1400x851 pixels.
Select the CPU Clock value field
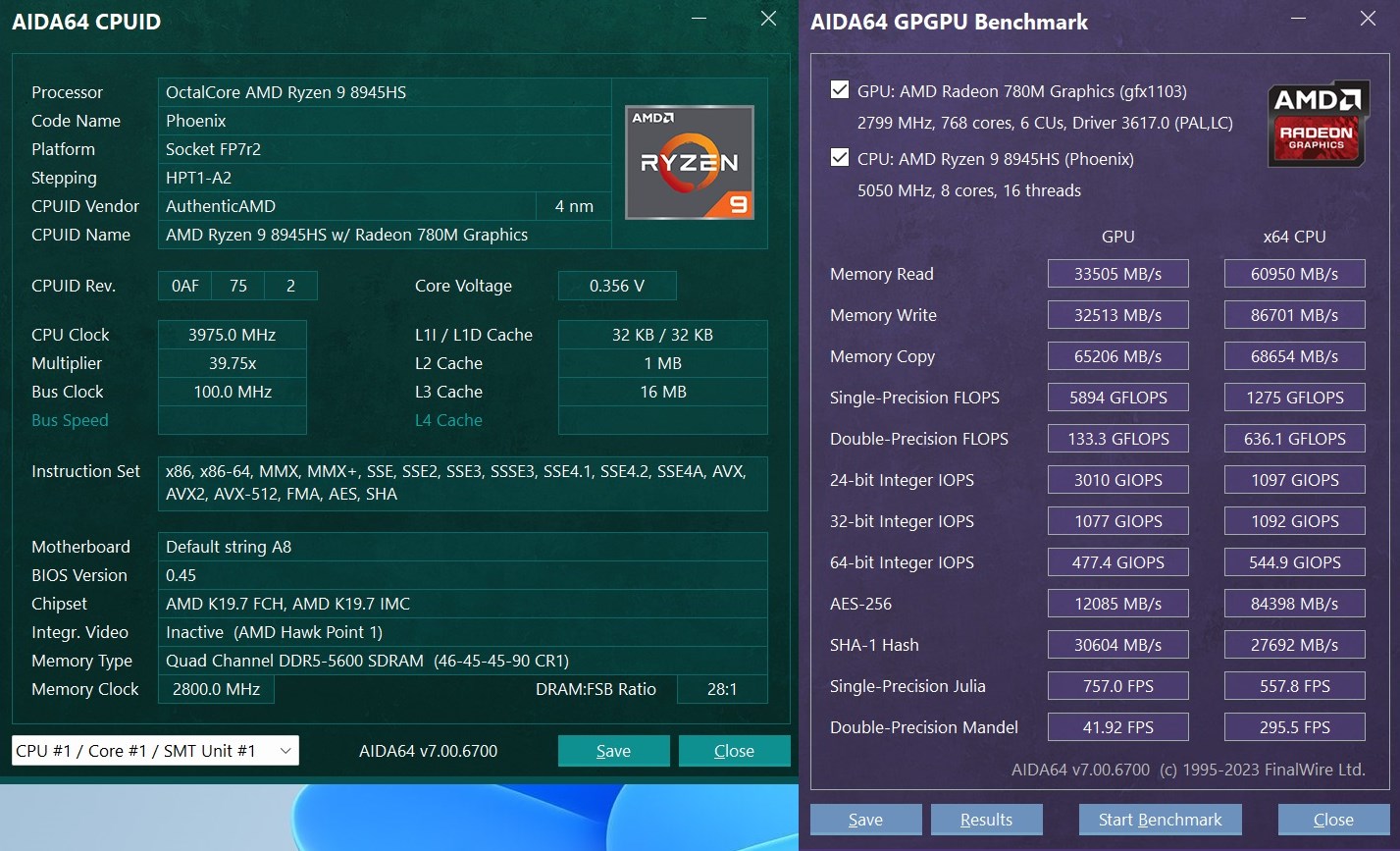(232, 335)
